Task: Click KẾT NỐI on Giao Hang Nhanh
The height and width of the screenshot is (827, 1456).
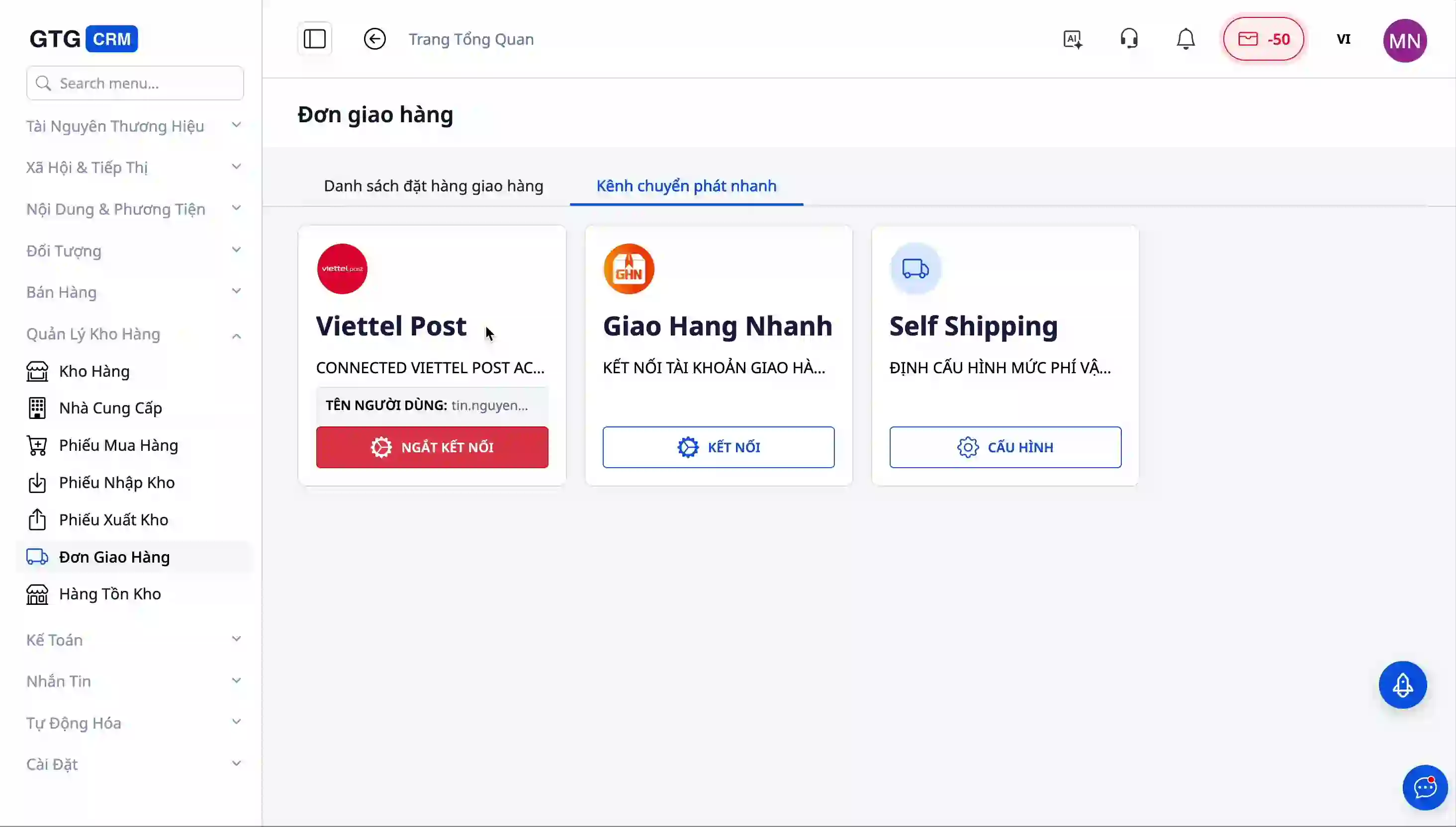Action: point(718,447)
